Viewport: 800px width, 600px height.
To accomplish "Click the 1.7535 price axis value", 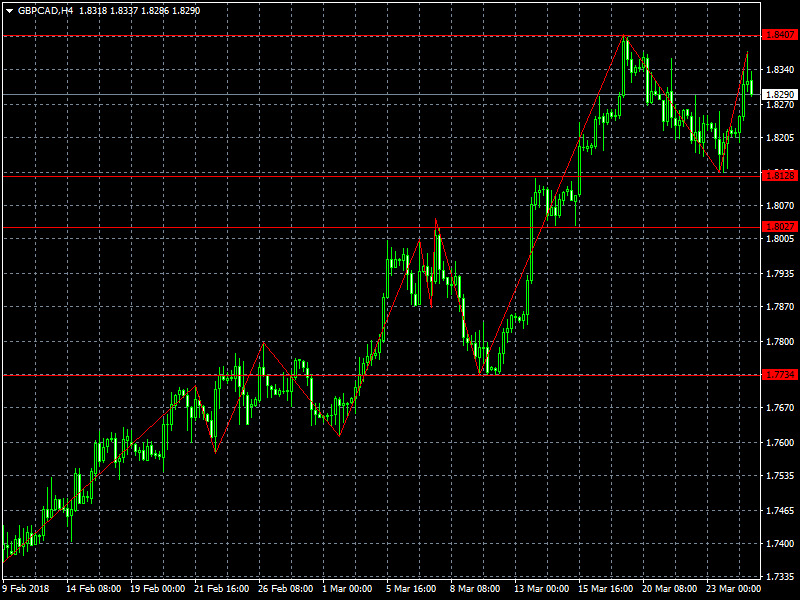I will click(x=780, y=476).
